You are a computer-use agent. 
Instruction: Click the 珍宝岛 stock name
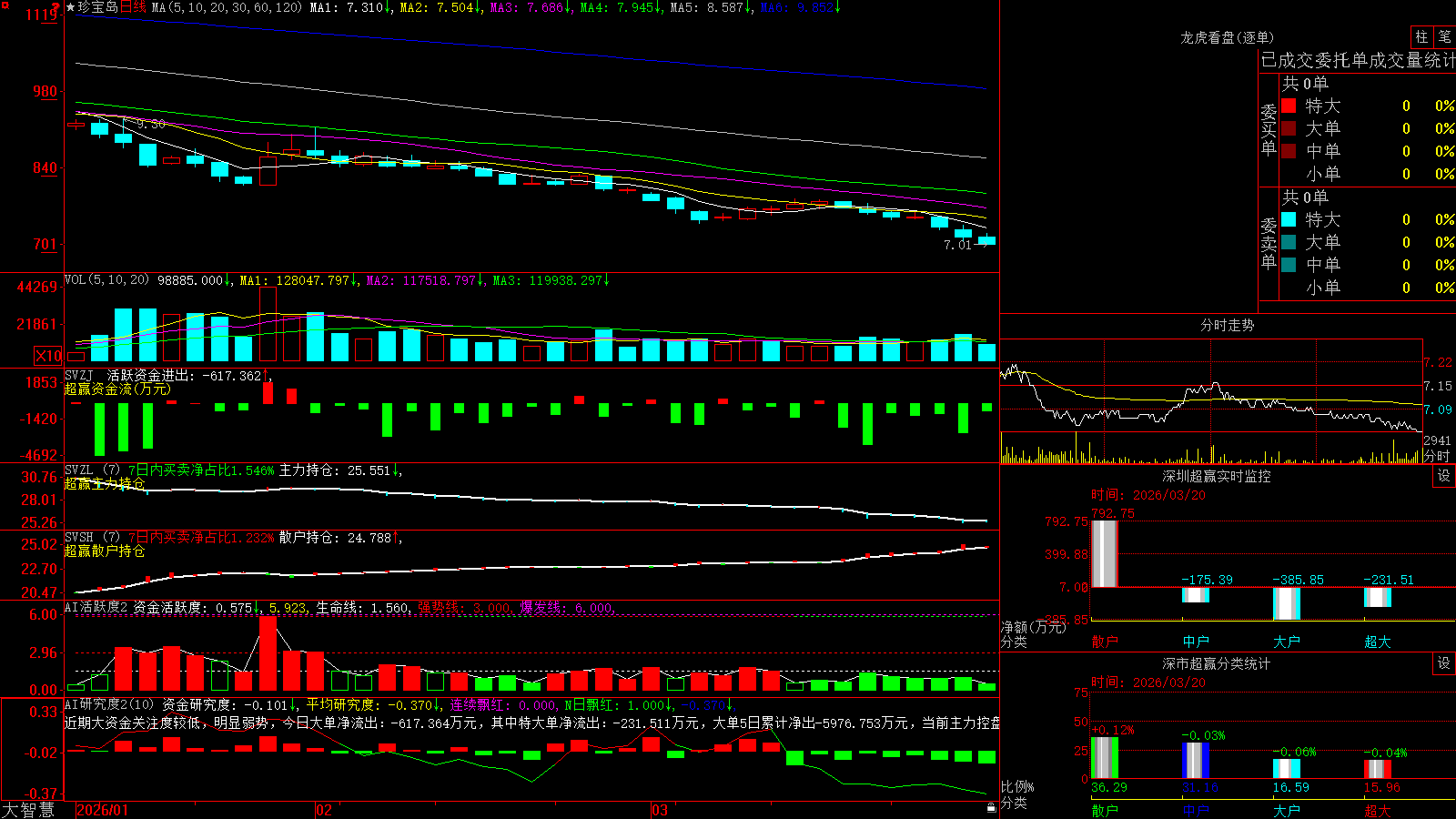[98, 7]
